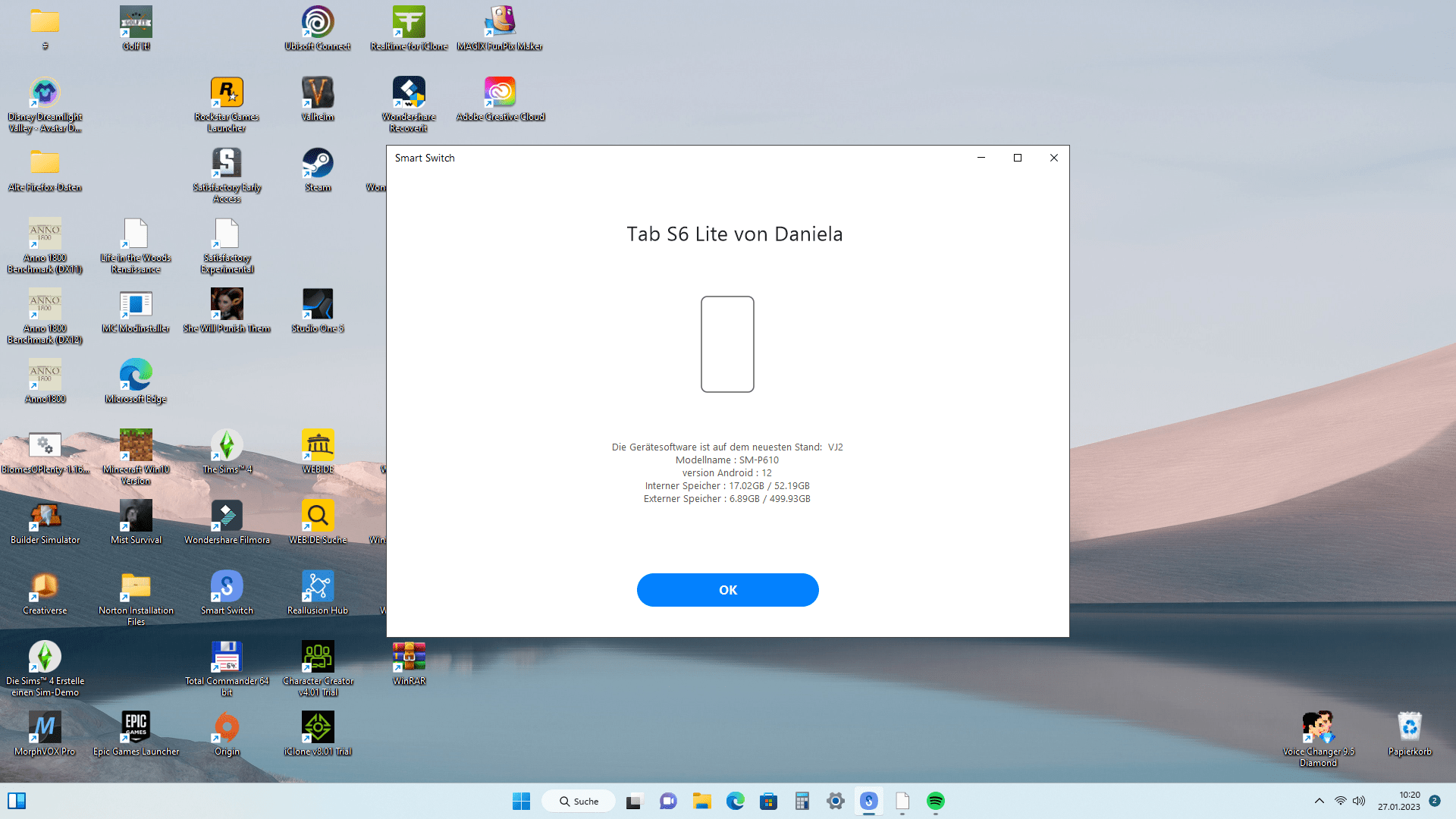Image resolution: width=1456 pixels, height=819 pixels.
Task: Open the Calculator taskbar icon
Action: [x=802, y=801]
